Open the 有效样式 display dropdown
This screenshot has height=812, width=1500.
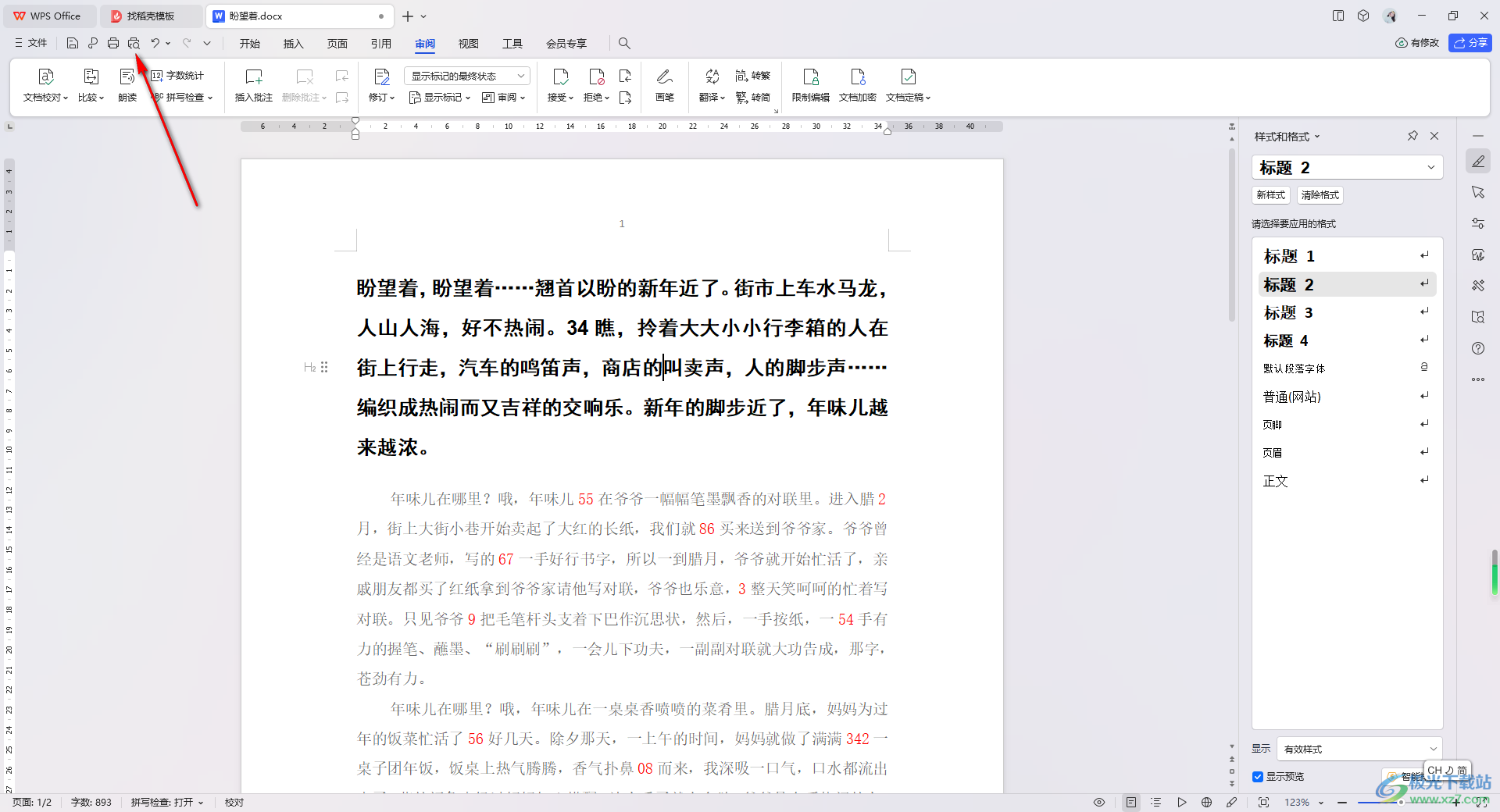pyautogui.click(x=1359, y=749)
